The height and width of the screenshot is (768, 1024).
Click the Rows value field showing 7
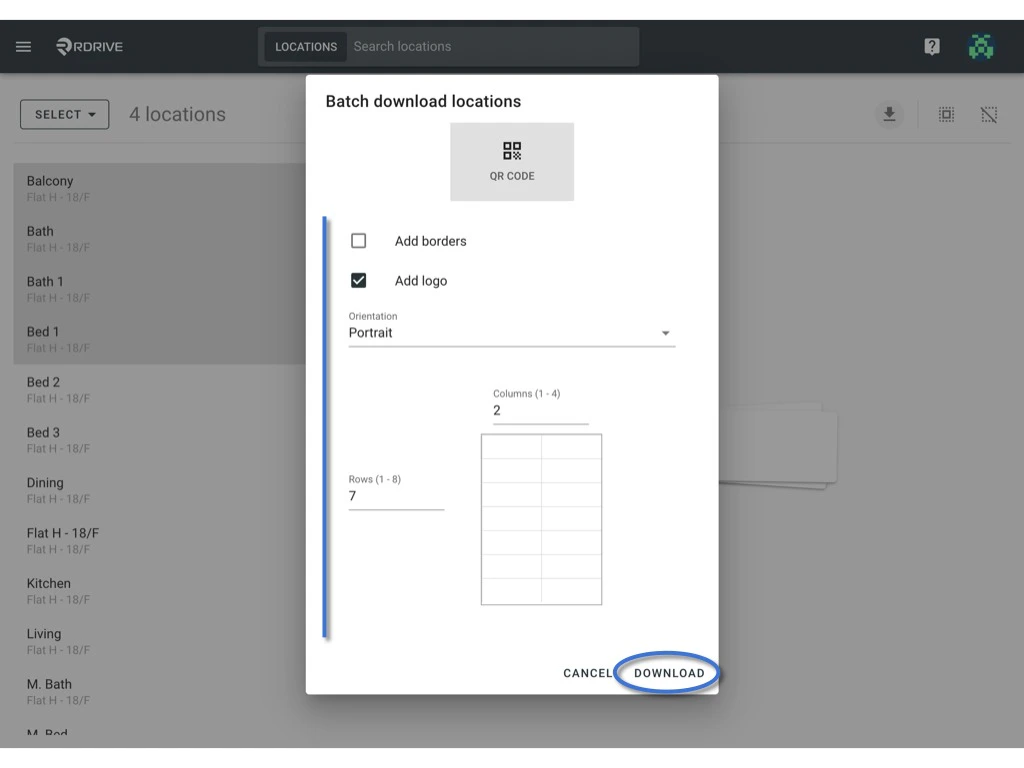(x=396, y=495)
